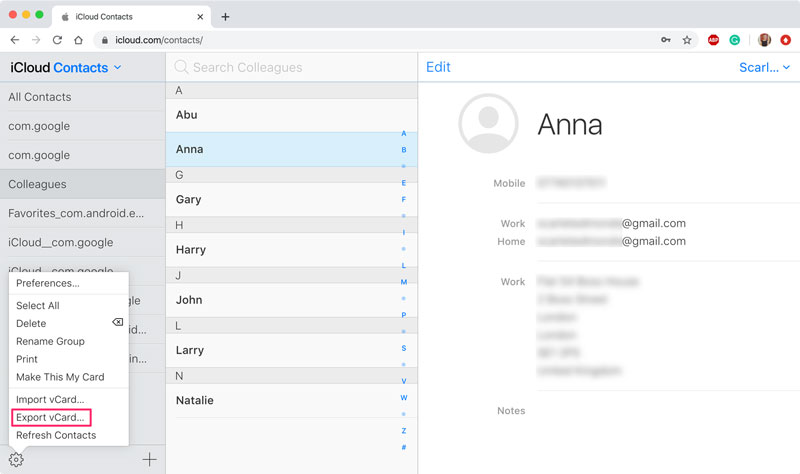Click the ABP extension icon

click(714, 40)
